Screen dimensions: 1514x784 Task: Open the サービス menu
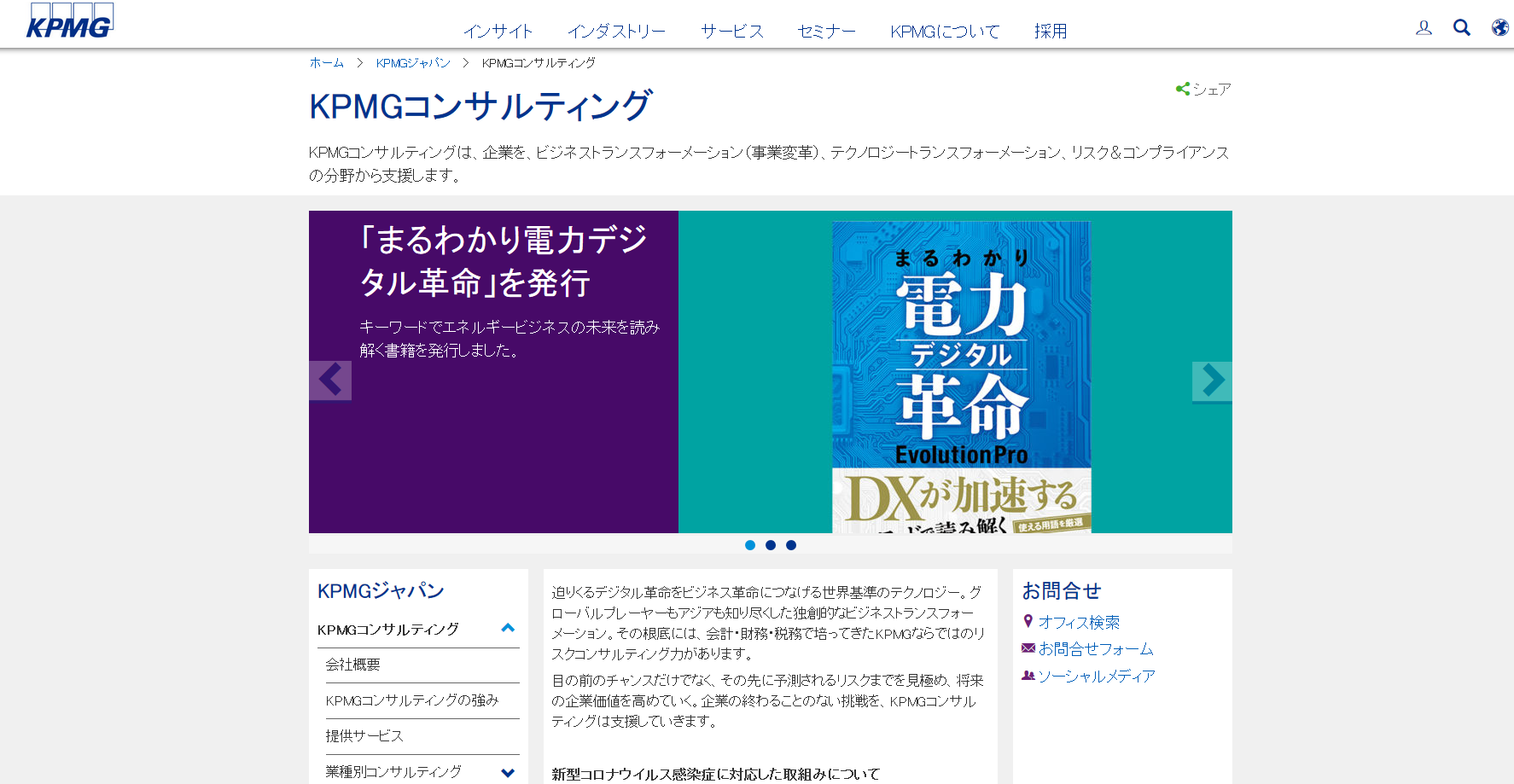pyautogui.click(x=732, y=32)
